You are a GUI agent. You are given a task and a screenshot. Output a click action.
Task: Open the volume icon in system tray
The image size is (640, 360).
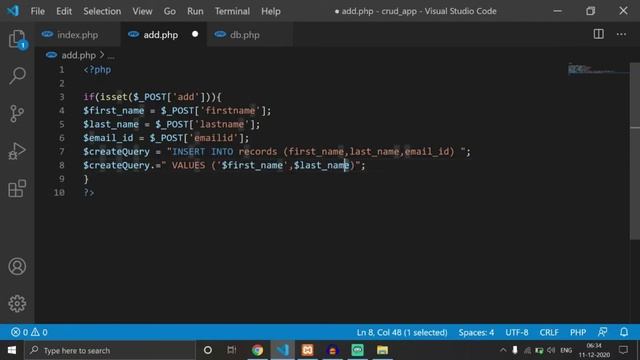tap(551, 350)
